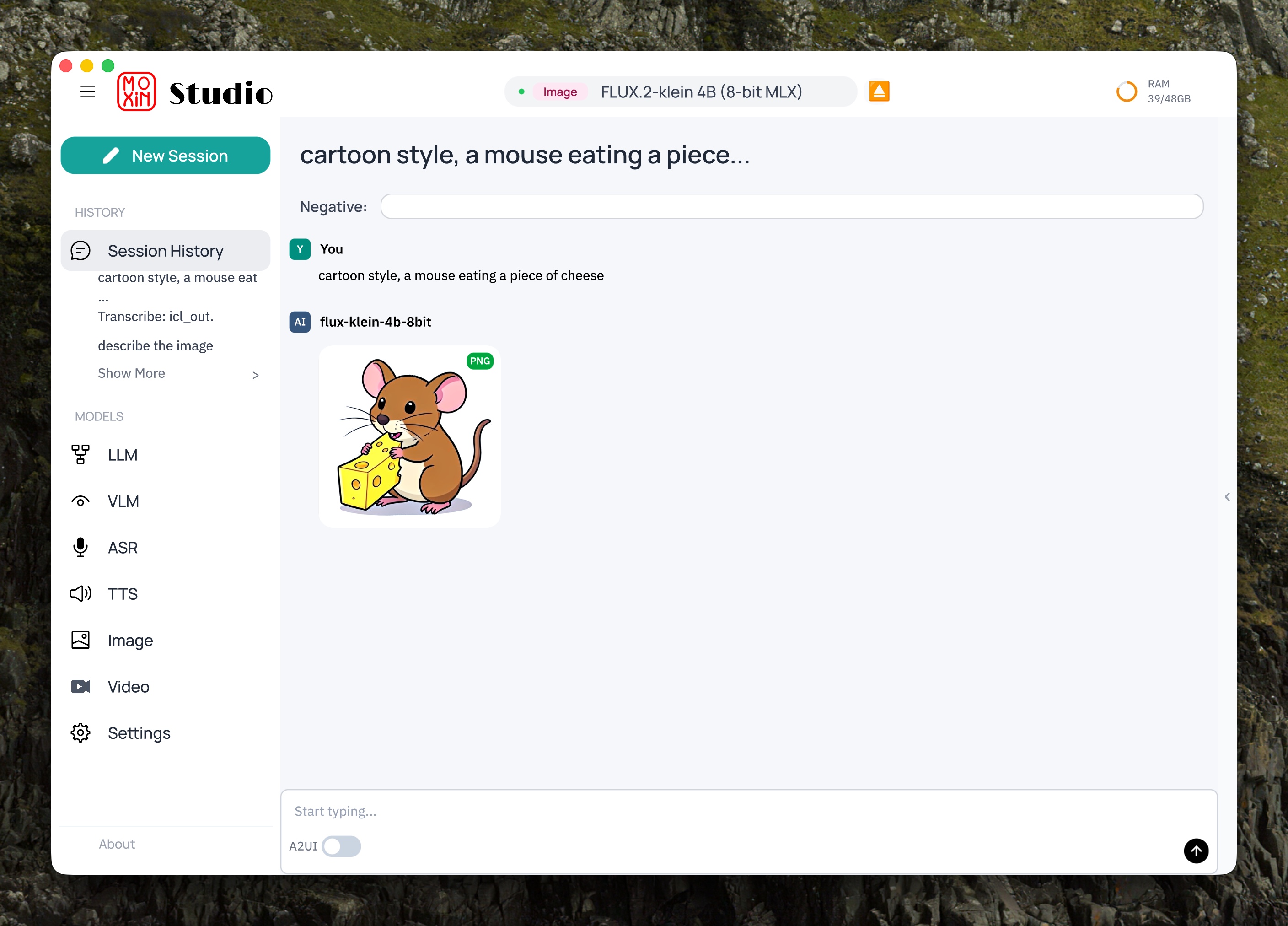1288x926 pixels.
Task: Open 'describe the image' history session
Action: tap(155, 345)
